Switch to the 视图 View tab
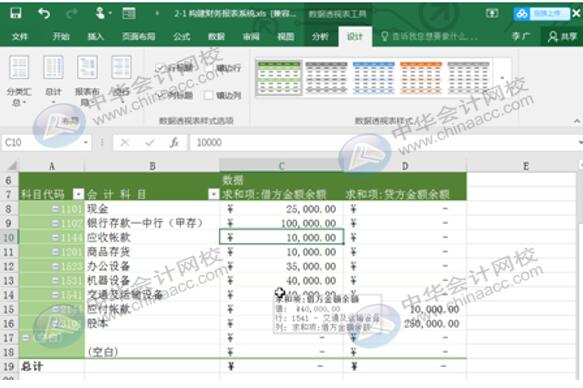The height and width of the screenshot is (388, 583). point(286,36)
